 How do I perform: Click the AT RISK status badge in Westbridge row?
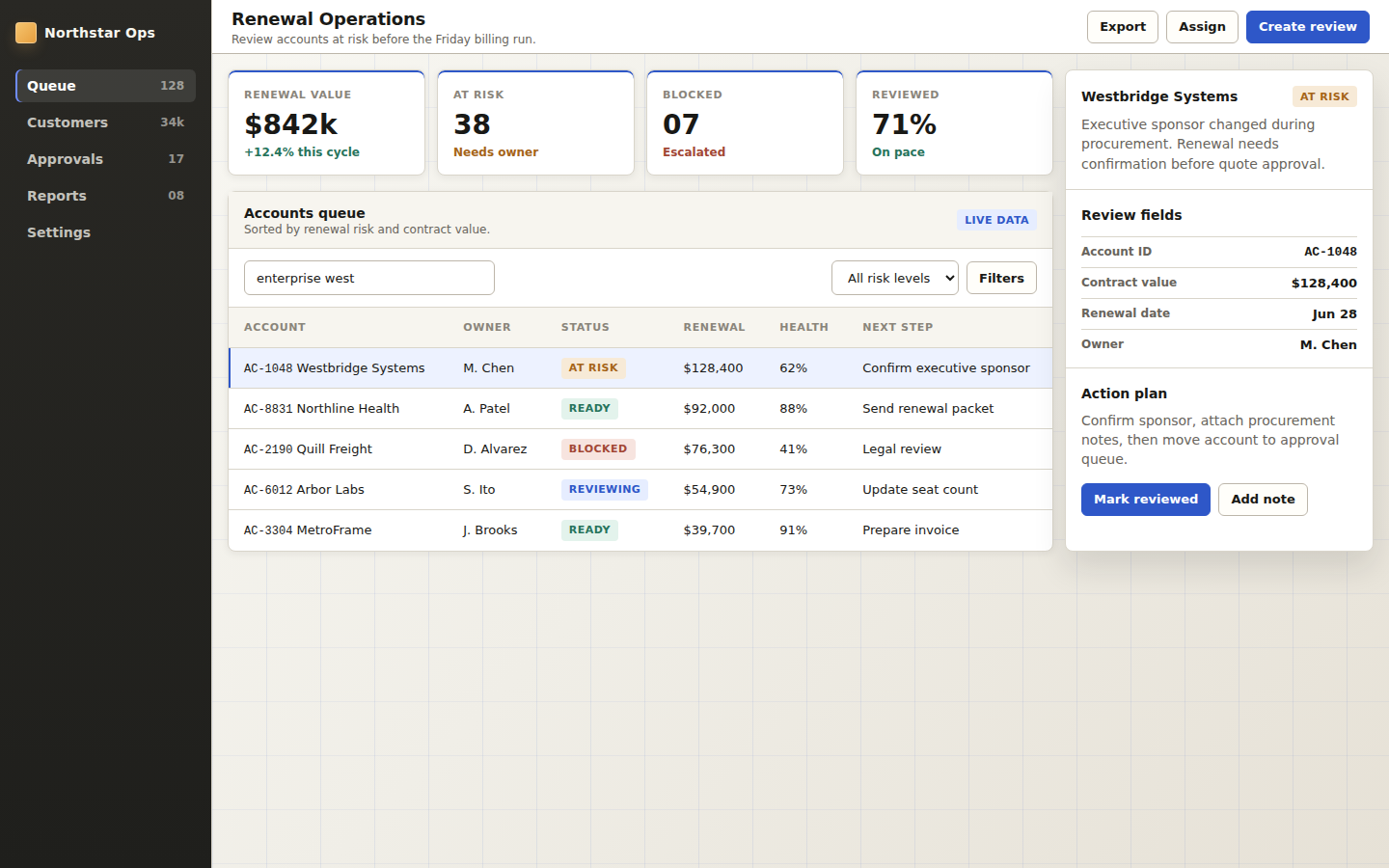pyautogui.click(x=593, y=368)
